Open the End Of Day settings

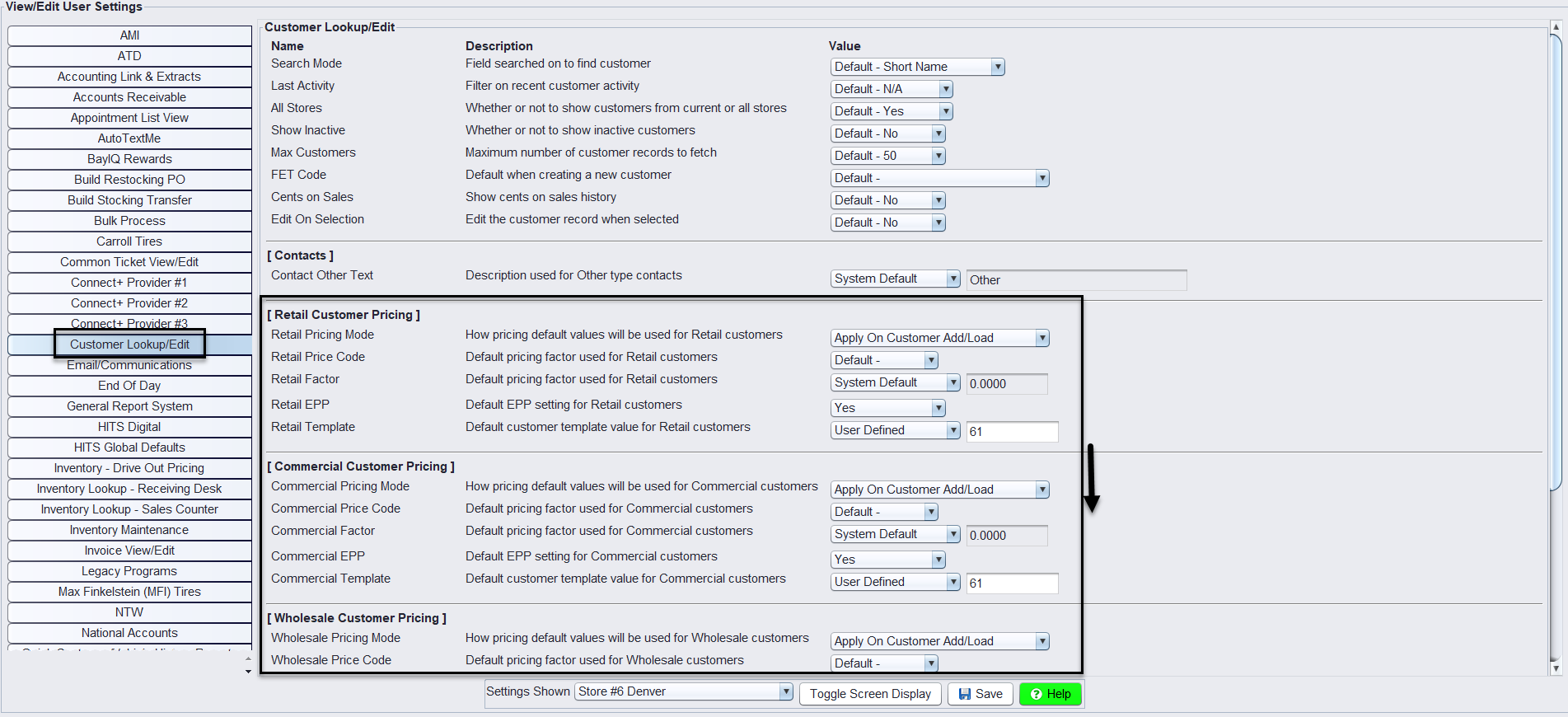[x=129, y=386]
